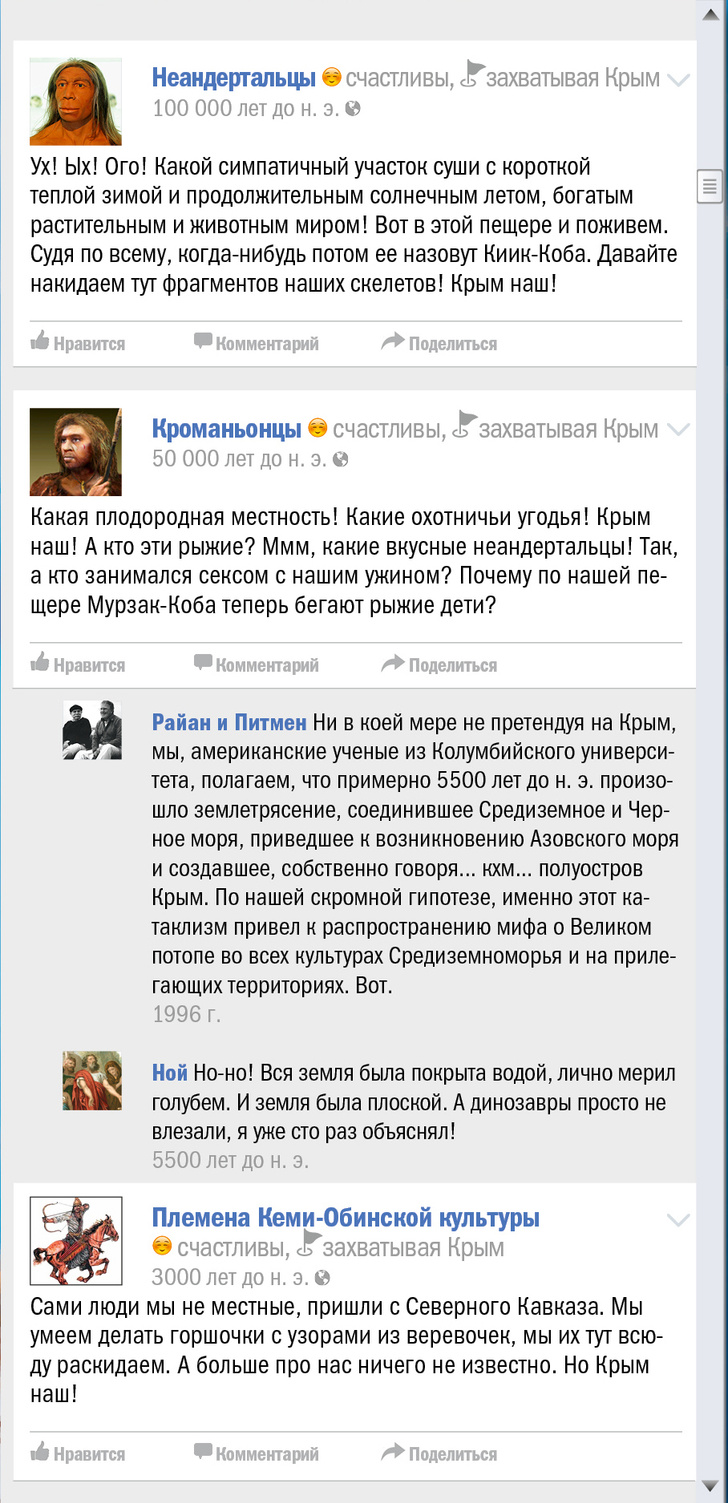Comment on the Неандертальцы post
Viewport: 728px width, 1503px height.
click(256, 343)
